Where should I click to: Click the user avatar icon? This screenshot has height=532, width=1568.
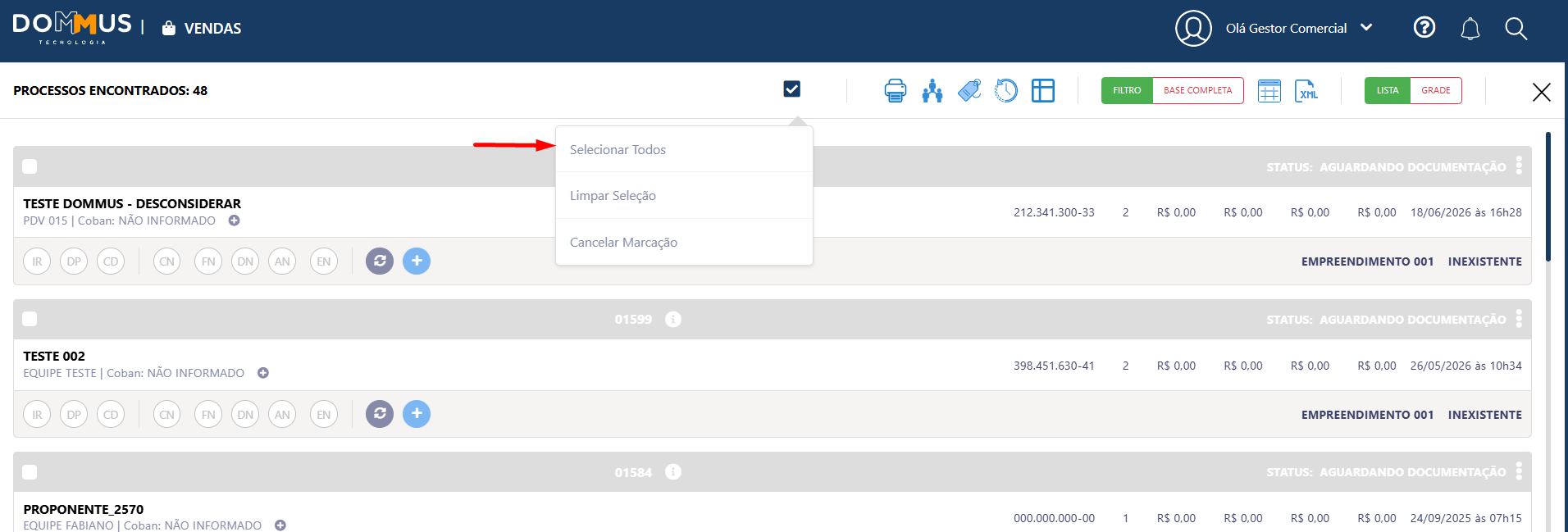[1193, 28]
